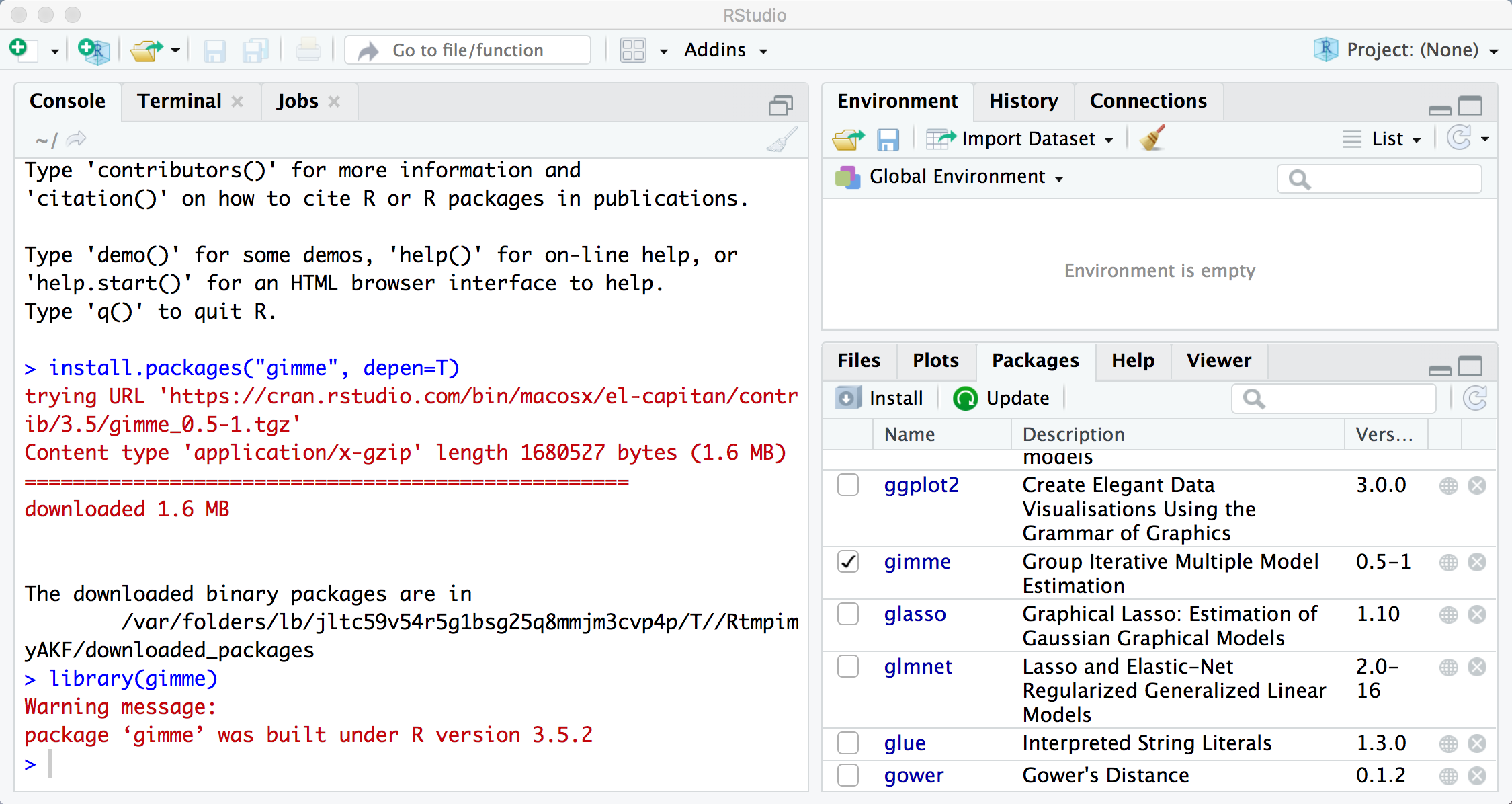The image size is (1512, 804).
Task: Open the Addins menu
Action: 726,50
